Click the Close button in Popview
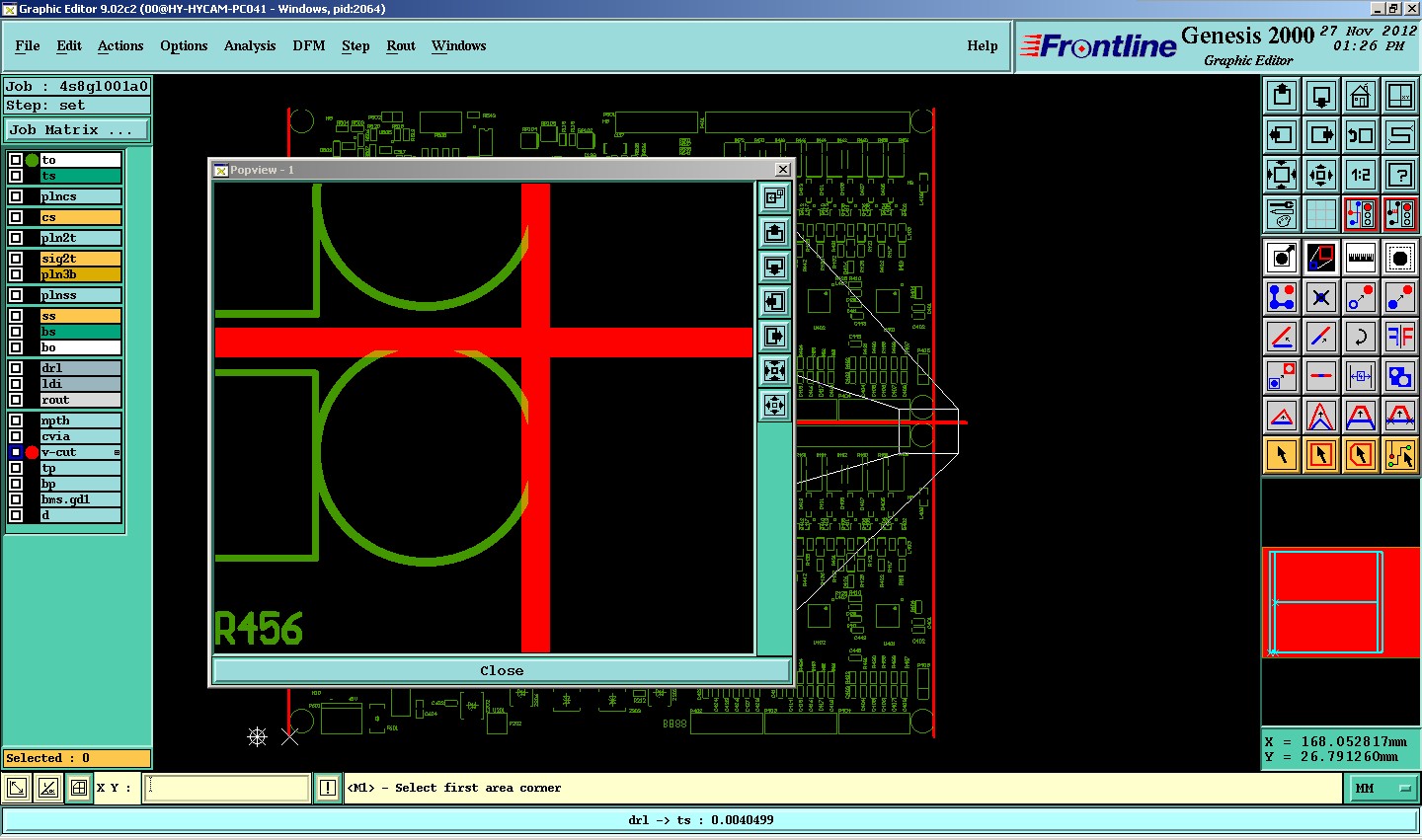The width and height of the screenshot is (1422, 840). (502, 670)
